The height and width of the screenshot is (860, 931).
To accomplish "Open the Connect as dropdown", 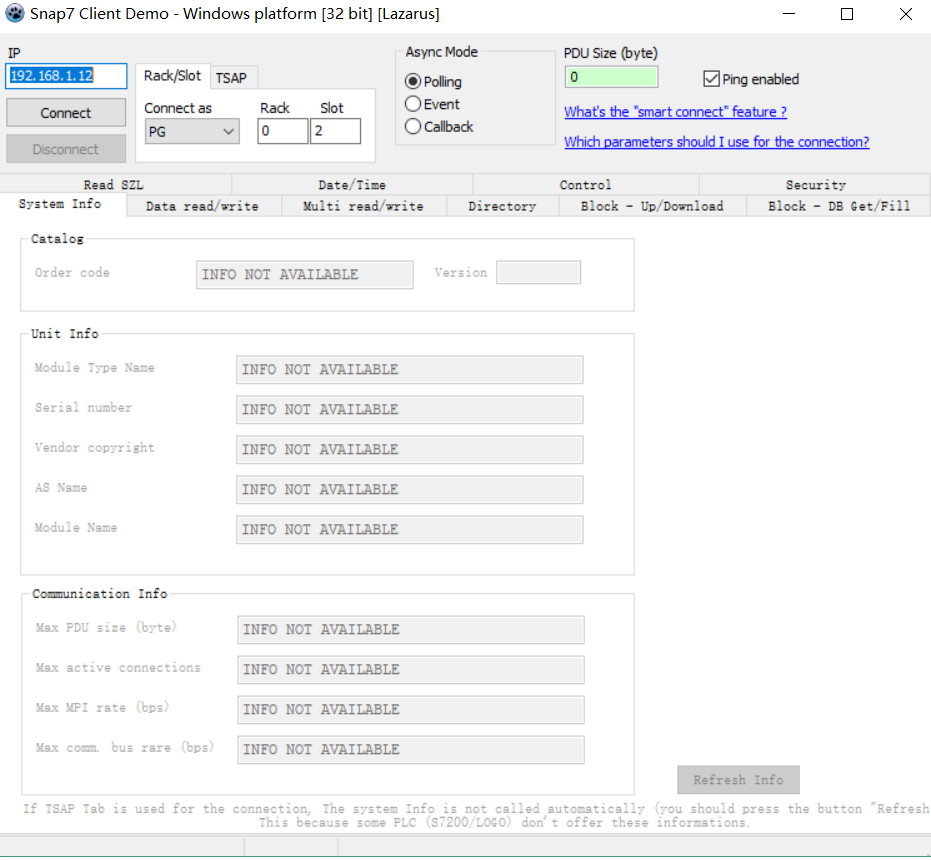I will coord(192,131).
